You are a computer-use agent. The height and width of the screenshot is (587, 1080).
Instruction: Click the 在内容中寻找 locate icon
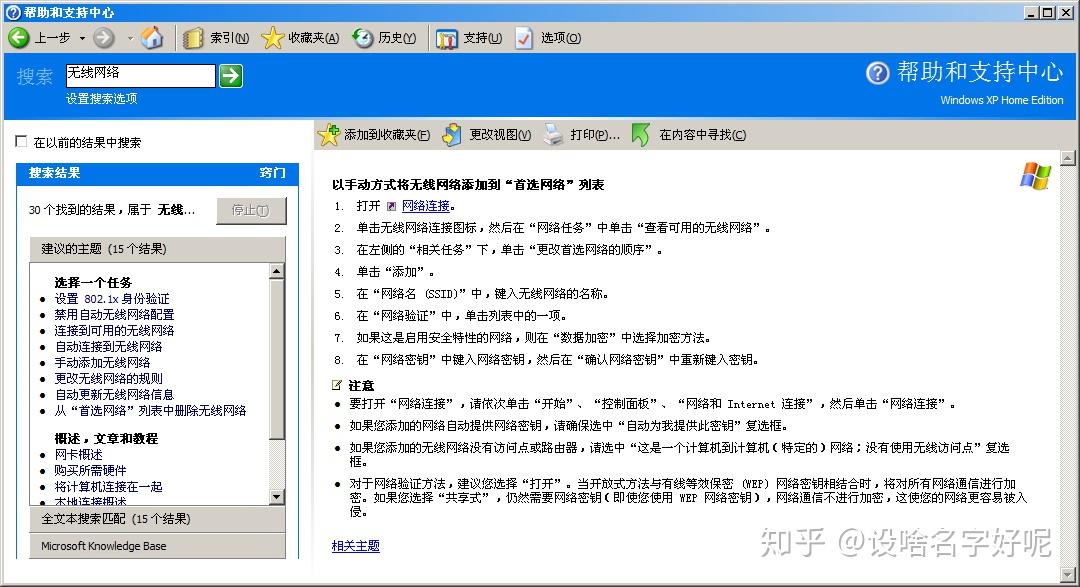pos(641,135)
